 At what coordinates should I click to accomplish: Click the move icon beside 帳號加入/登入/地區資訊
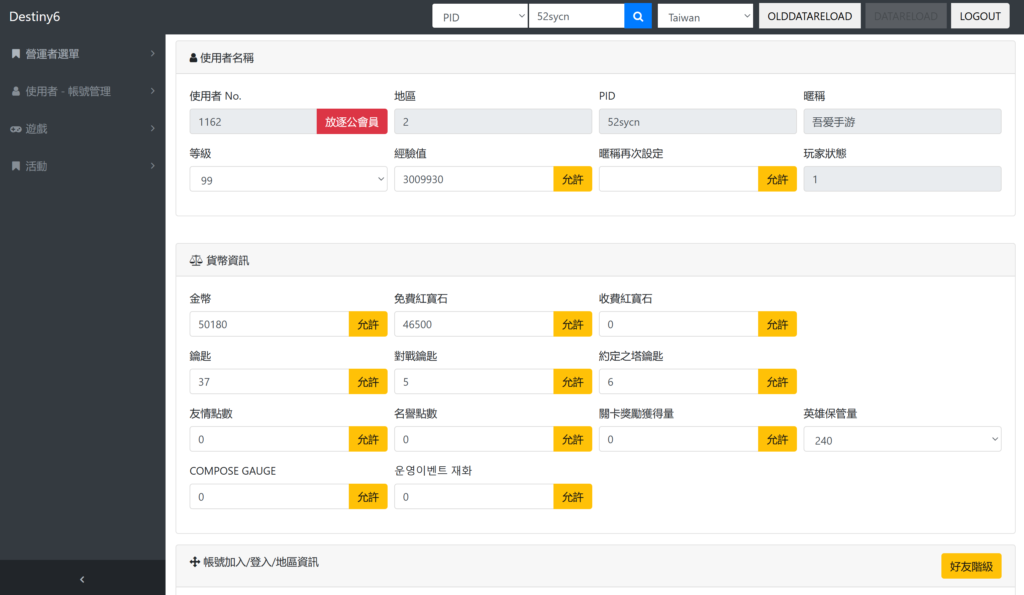[195, 562]
